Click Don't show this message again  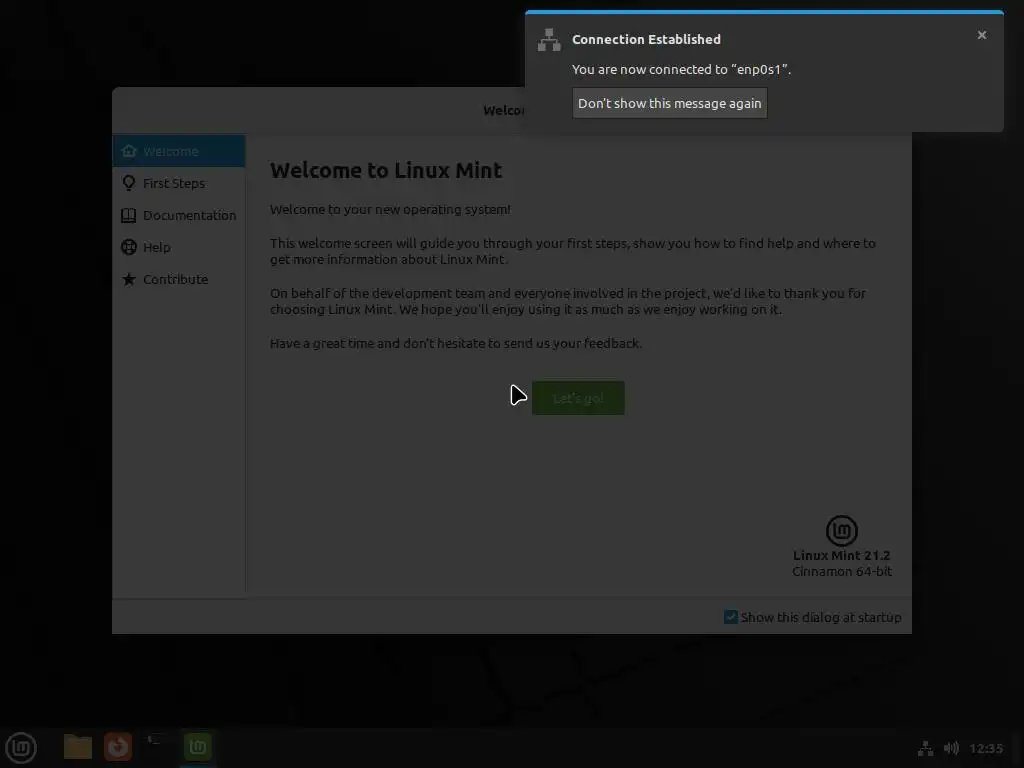tap(669, 103)
